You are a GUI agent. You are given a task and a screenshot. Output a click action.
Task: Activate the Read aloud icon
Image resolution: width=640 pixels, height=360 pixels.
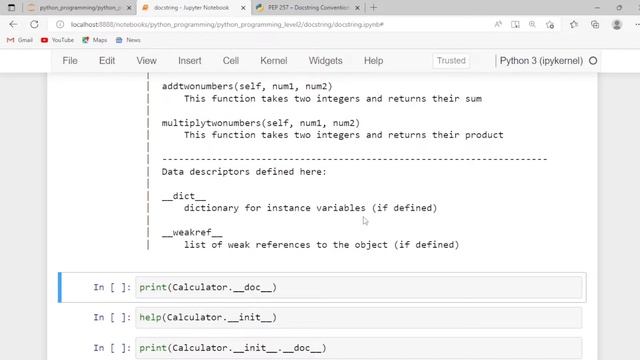pyautogui.click(x=498, y=24)
